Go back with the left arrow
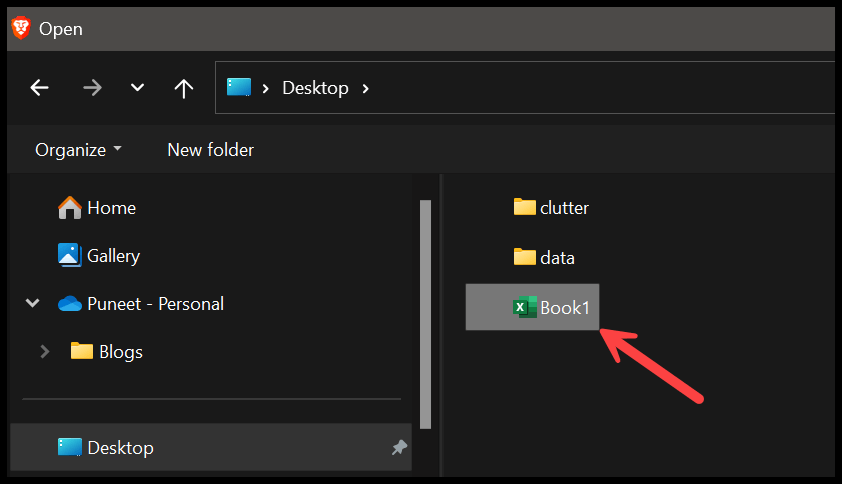This screenshot has width=842, height=484. [x=40, y=88]
